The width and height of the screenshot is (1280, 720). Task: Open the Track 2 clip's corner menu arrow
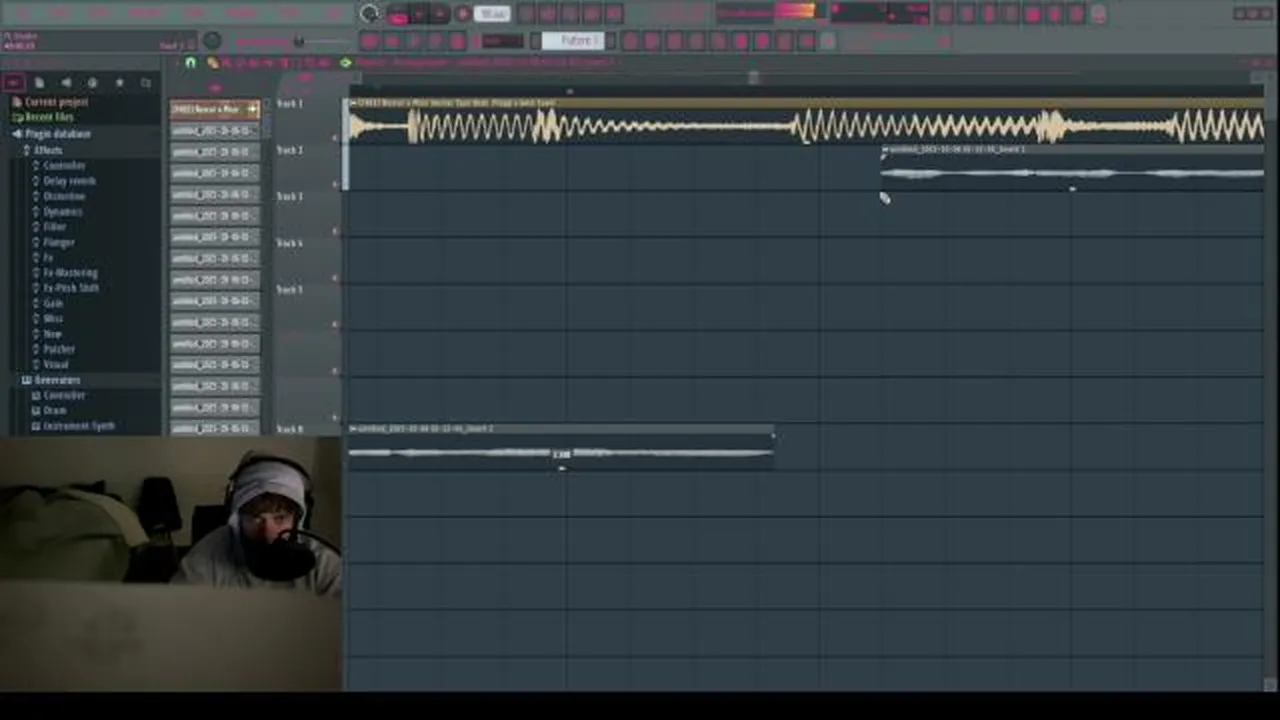[x=884, y=150]
